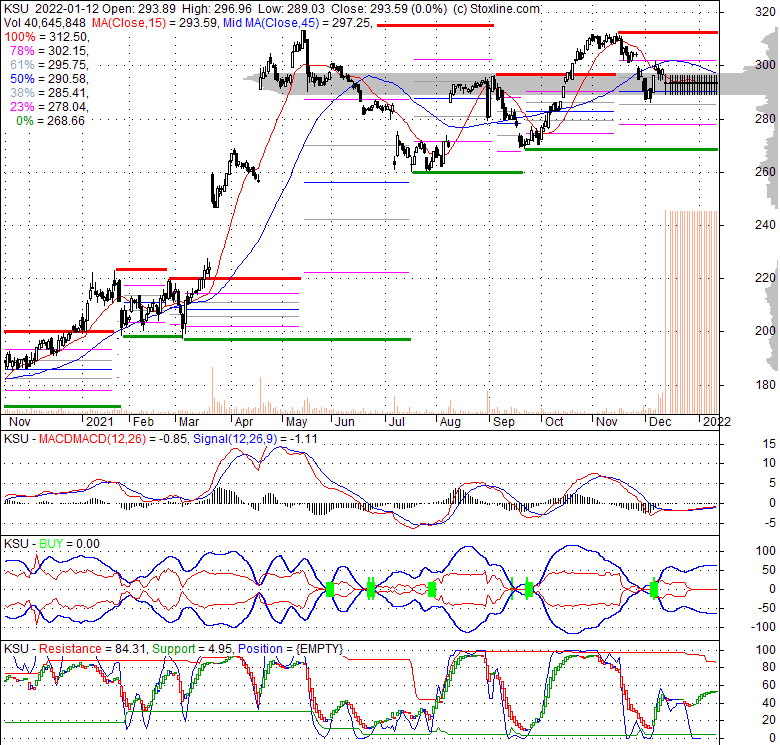Click the -100 label on BUY panel axis

coord(764,627)
